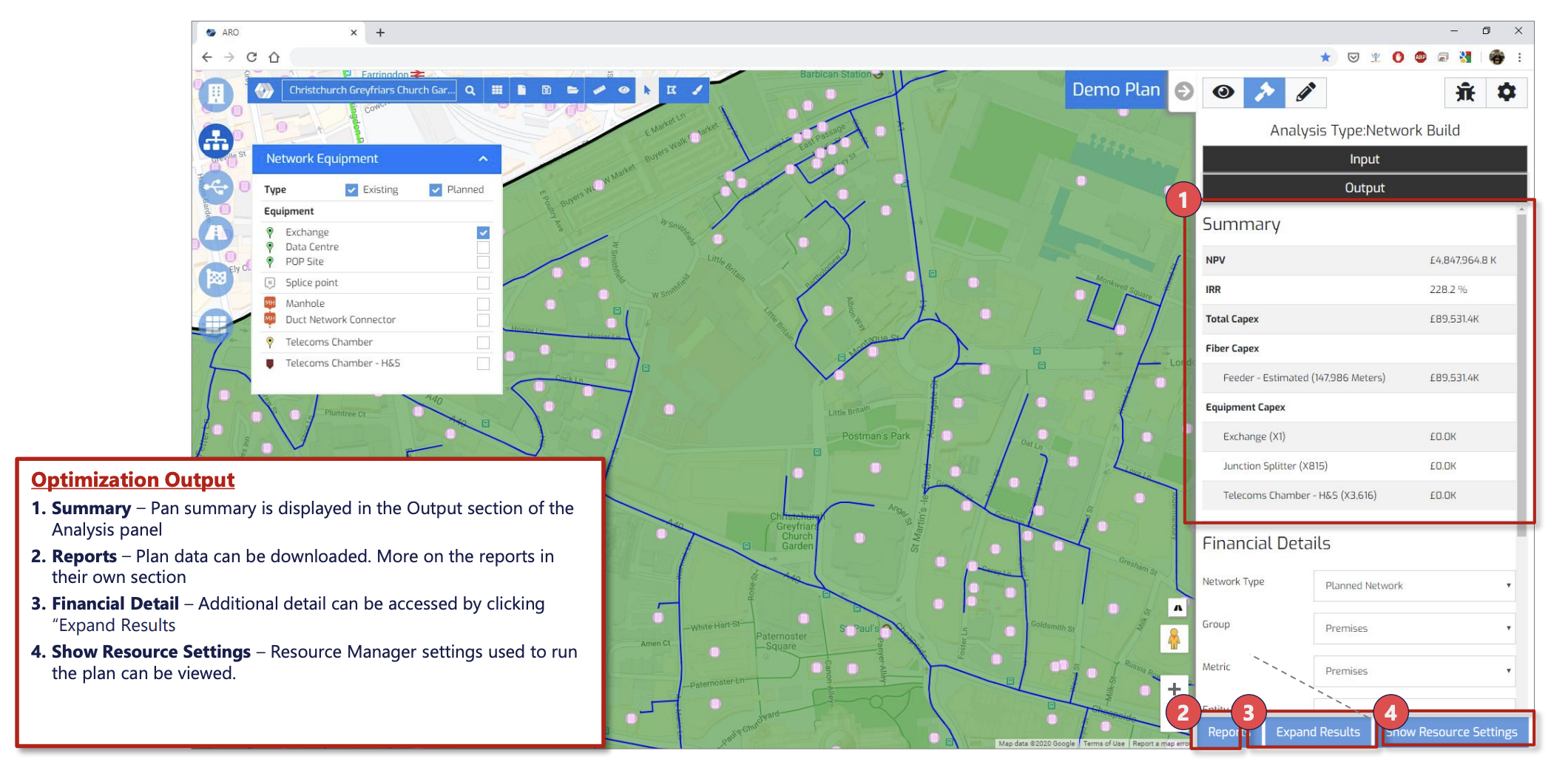Switch to edit mode pencil icon

coord(1305,92)
